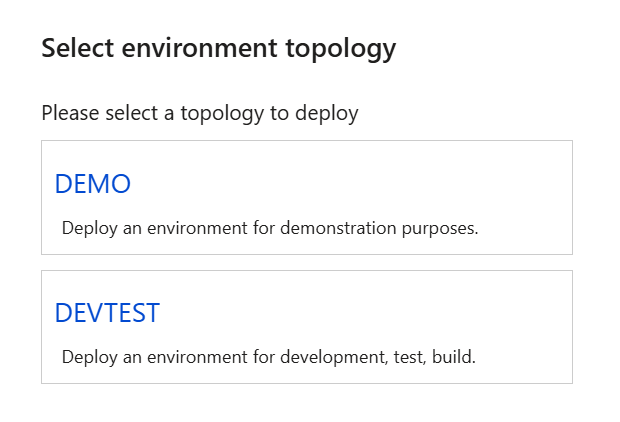The image size is (620, 422).
Task: Pick the topology for build environments
Action: click(x=307, y=327)
